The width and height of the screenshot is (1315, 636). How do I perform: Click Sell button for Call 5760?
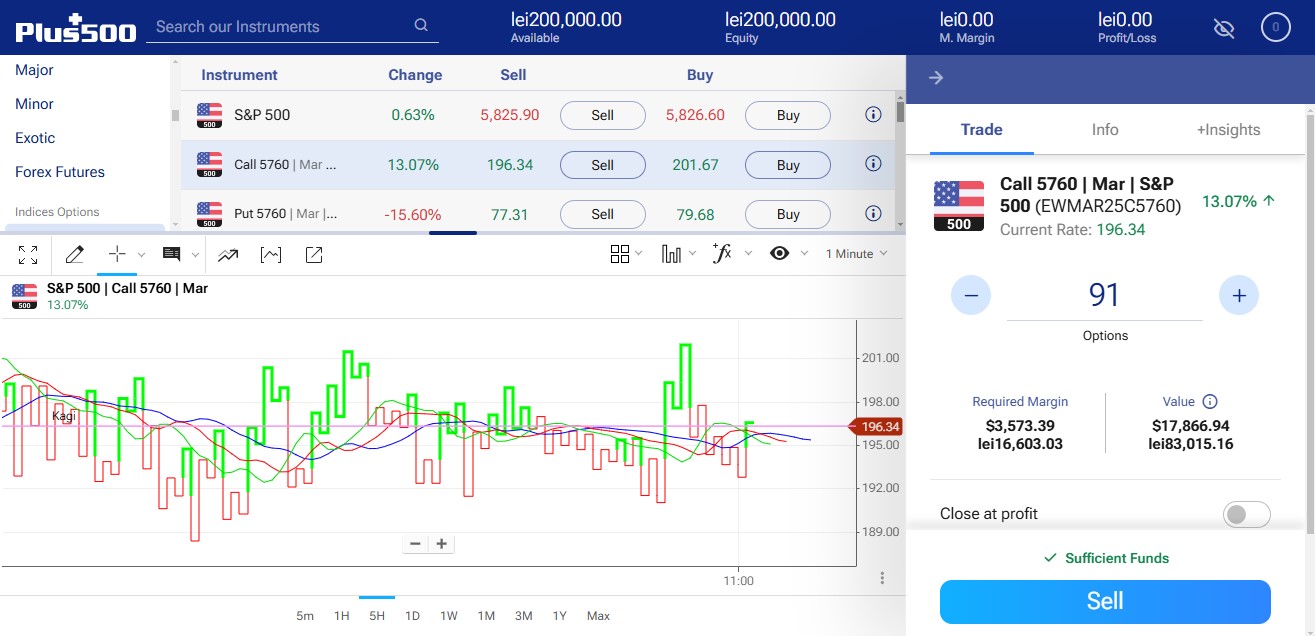coord(602,165)
